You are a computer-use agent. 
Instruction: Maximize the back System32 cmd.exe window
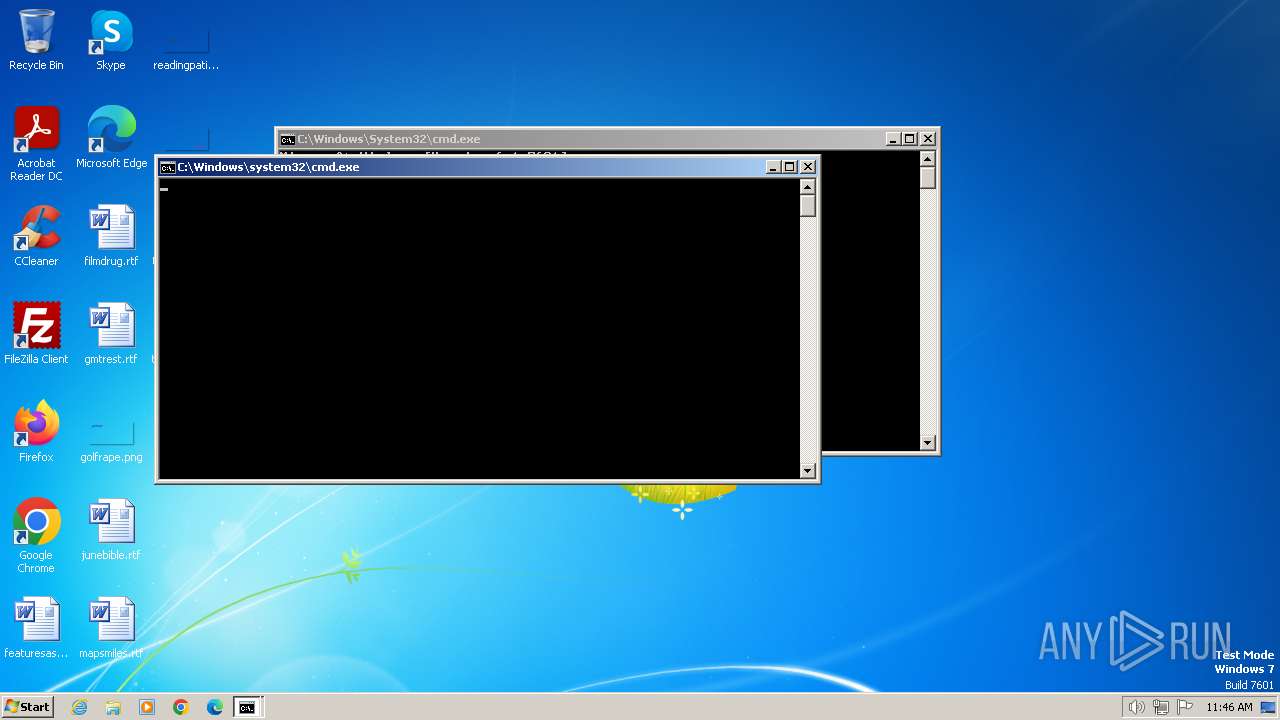pos(910,139)
